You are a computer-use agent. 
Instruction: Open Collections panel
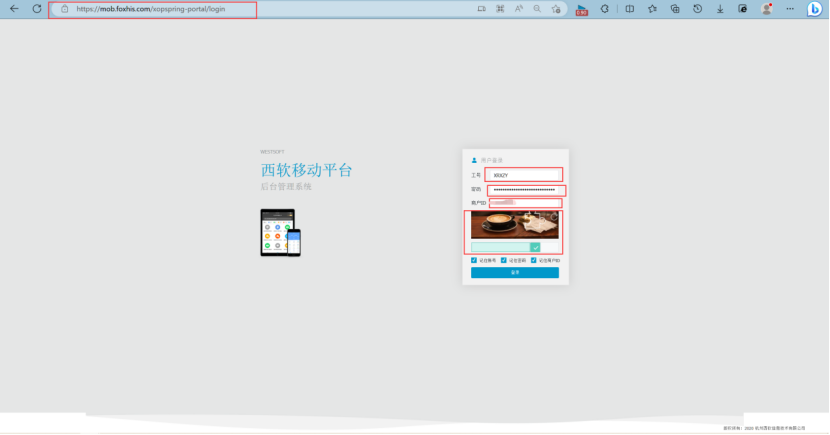[x=675, y=9]
